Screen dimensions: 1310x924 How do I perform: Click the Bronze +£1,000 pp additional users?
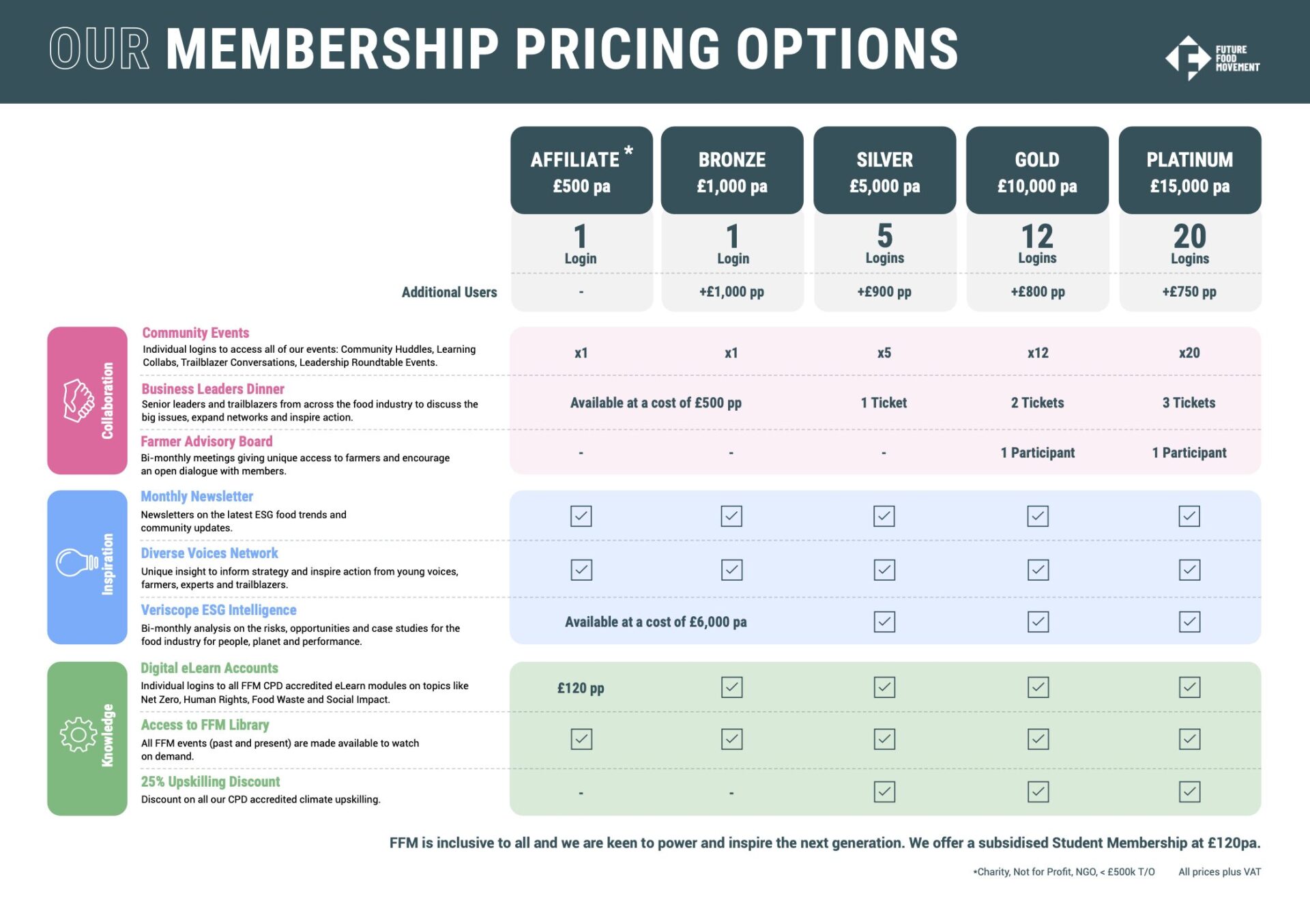(731, 292)
